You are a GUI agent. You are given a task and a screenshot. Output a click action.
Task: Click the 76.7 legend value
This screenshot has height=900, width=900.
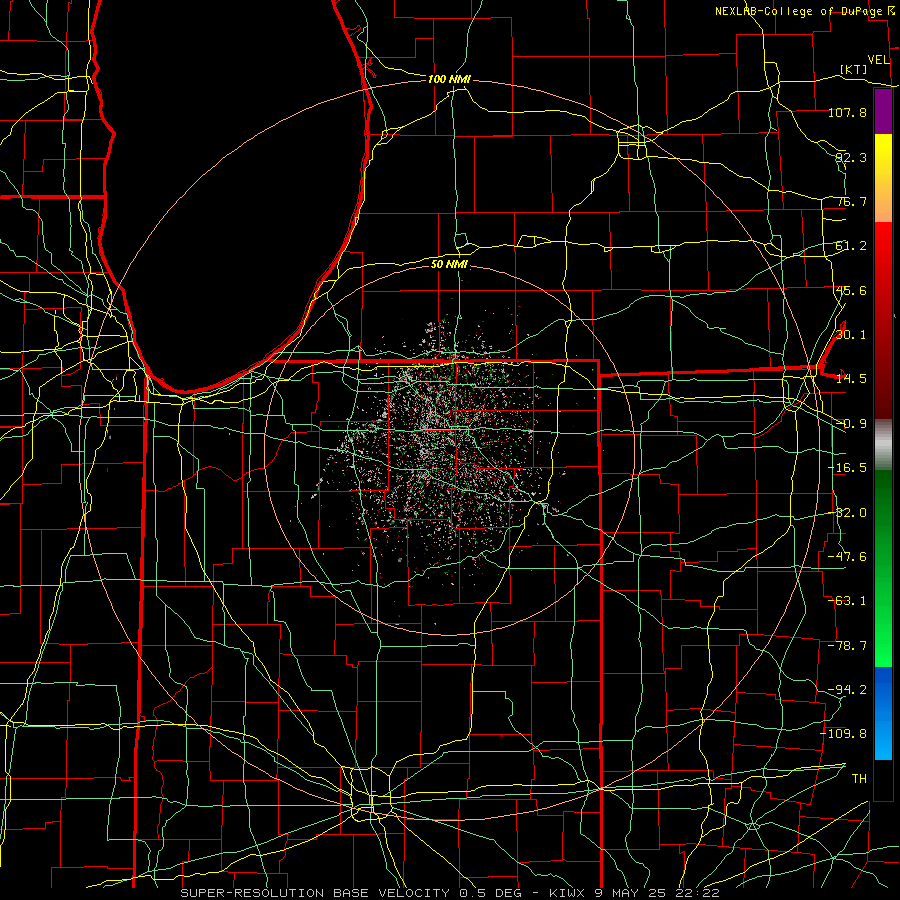(x=851, y=201)
